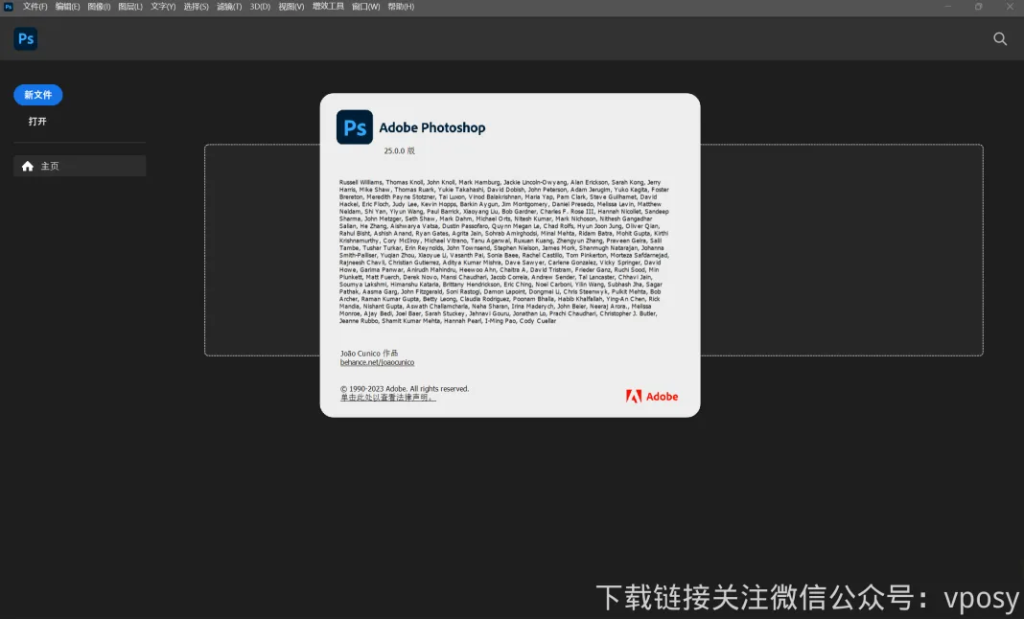Open the legal notices link 单击此处以查看法律声明
The width and height of the screenshot is (1024, 619).
[x=387, y=398]
